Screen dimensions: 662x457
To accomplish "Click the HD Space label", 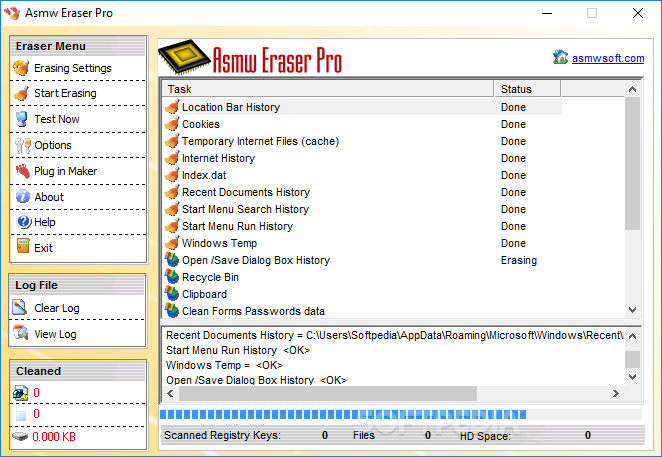I will click(x=485, y=436).
